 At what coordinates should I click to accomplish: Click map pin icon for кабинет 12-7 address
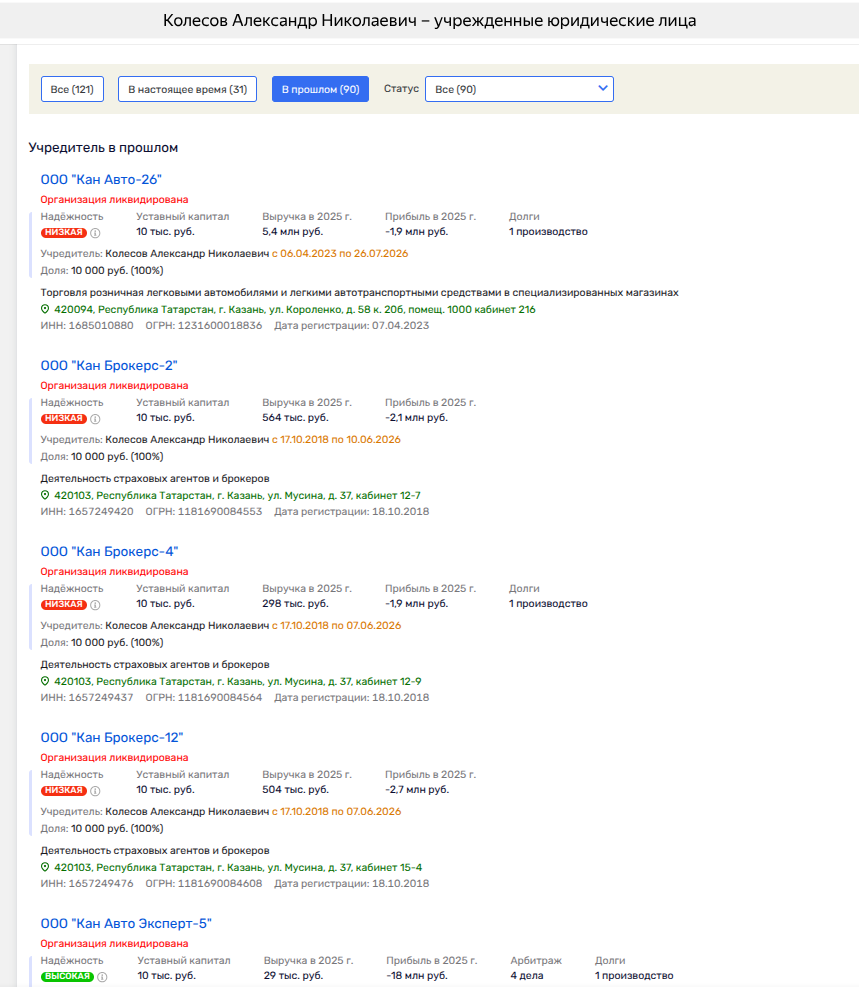coord(45,495)
